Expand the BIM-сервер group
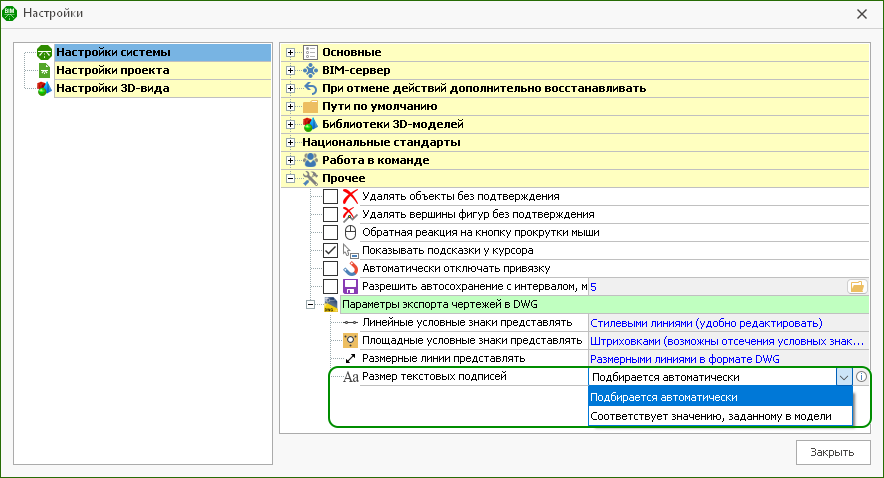 point(290,70)
